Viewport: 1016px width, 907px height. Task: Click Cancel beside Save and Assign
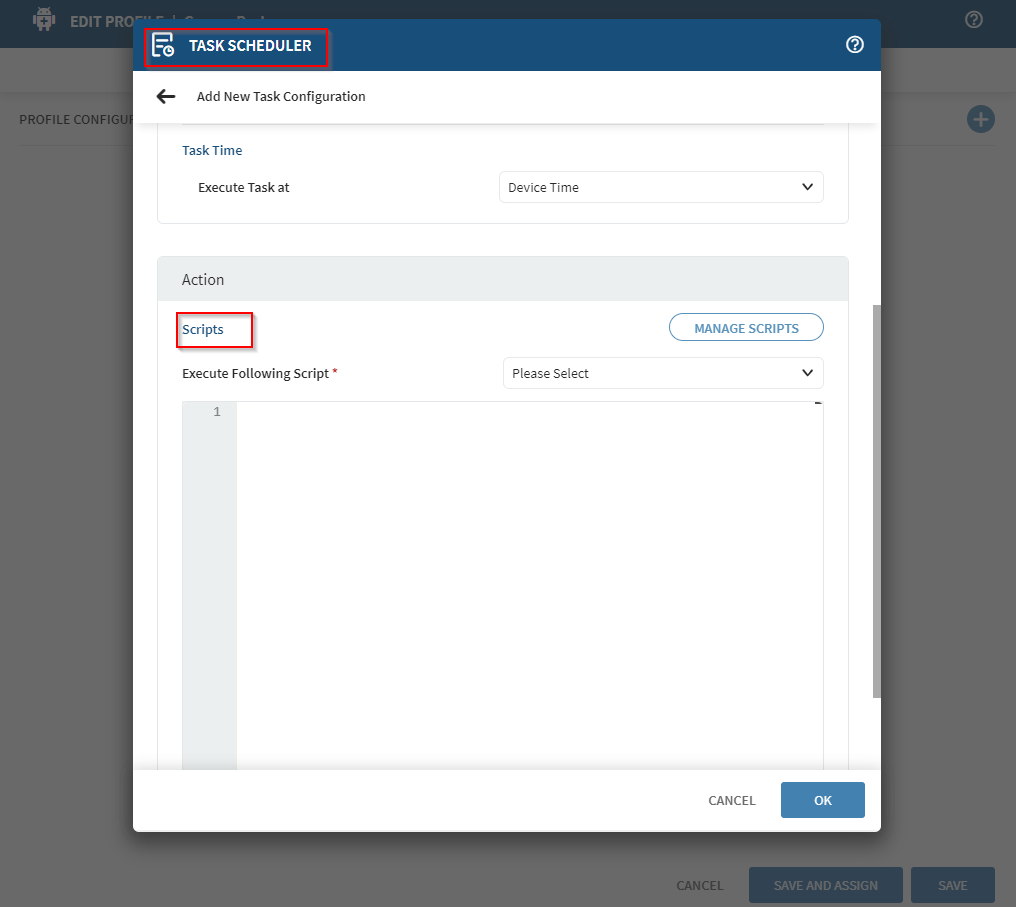(x=699, y=885)
